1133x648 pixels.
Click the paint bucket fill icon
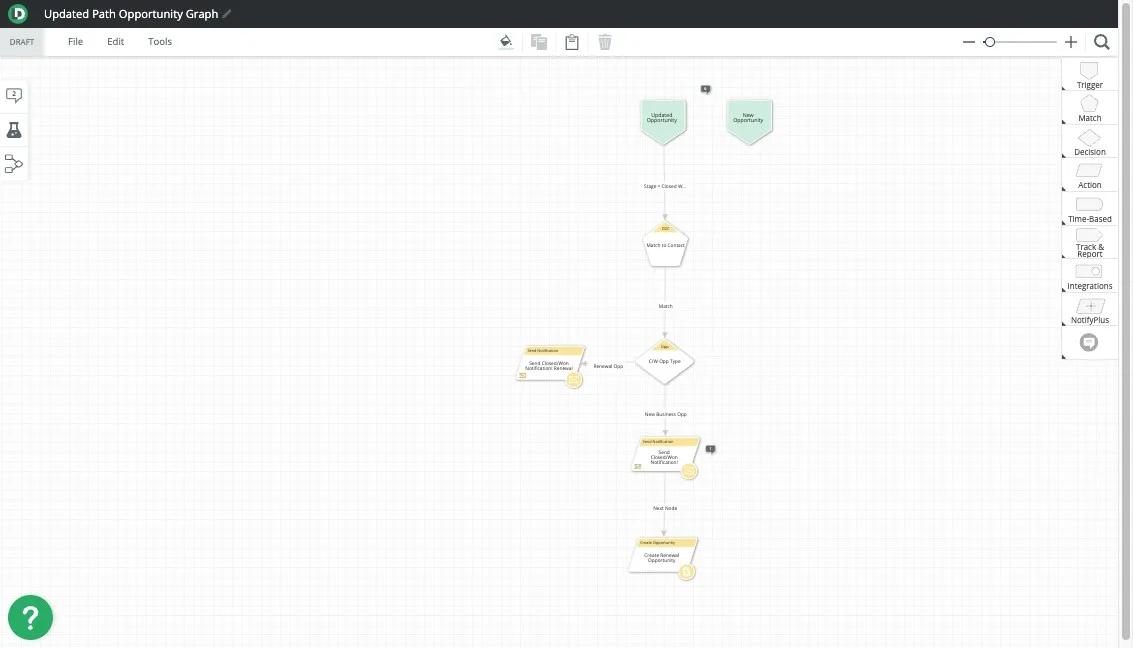(x=505, y=42)
